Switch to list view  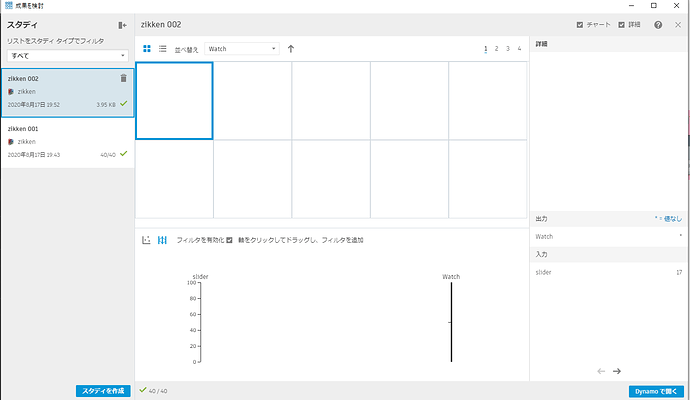[x=162, y=48]
